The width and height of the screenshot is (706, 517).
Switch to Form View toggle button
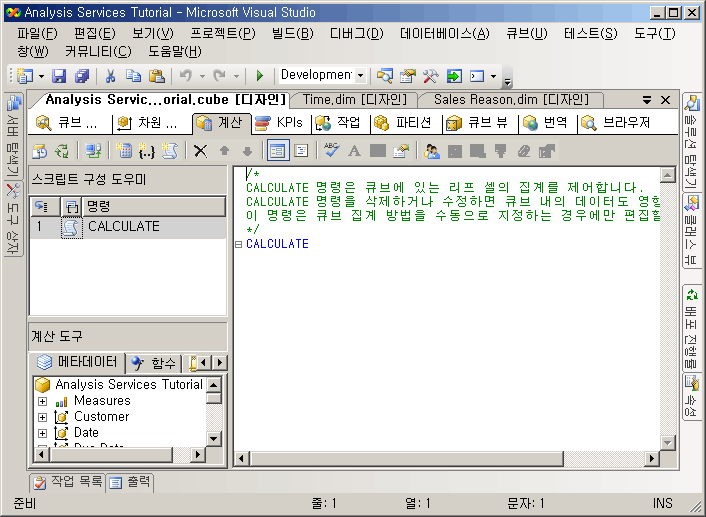[x=278, y=151]
